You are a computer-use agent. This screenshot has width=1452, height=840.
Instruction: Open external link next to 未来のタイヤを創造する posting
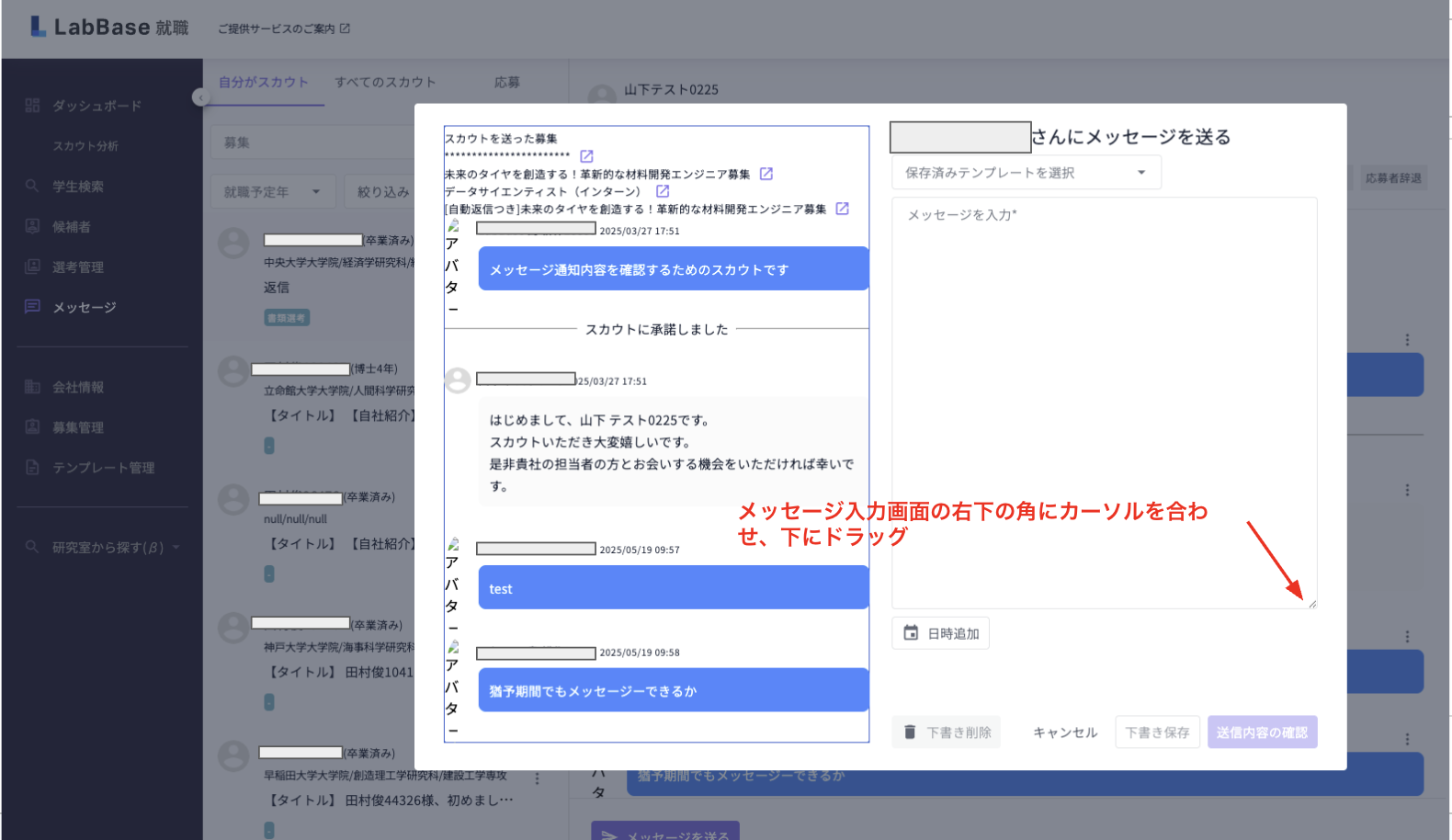click(766, 174)
